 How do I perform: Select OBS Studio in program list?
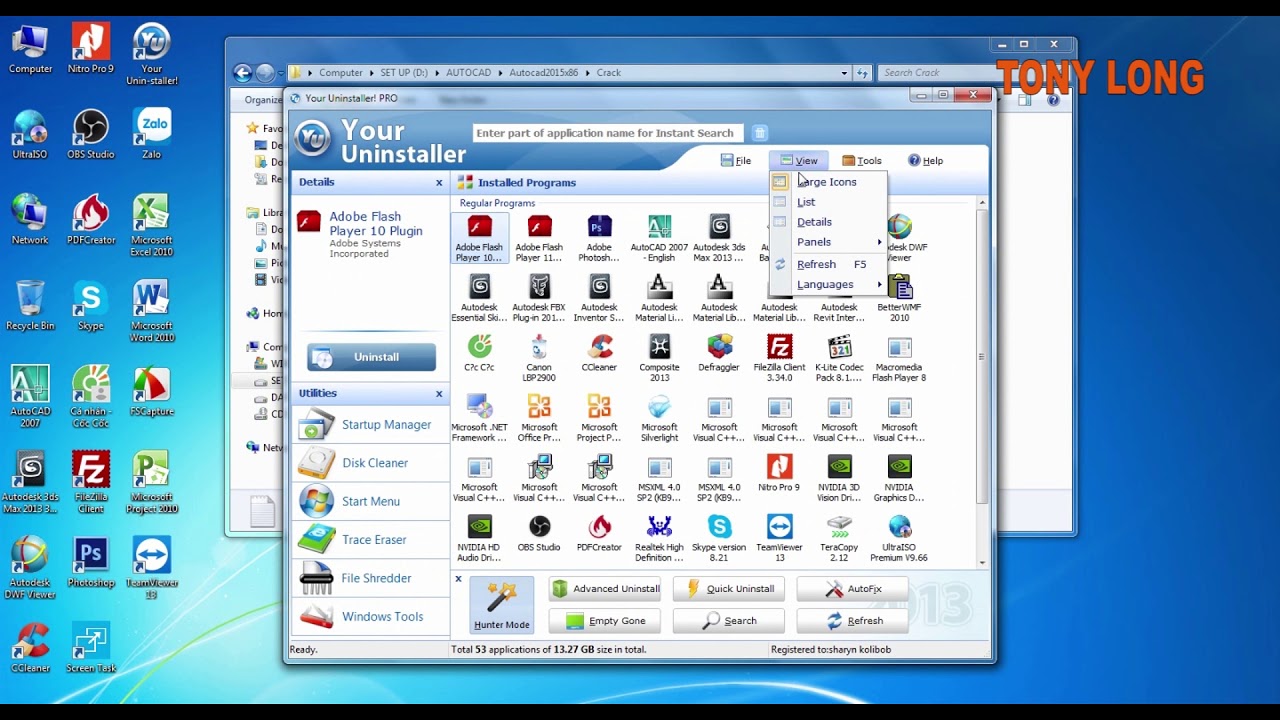(x=539, y=534)
